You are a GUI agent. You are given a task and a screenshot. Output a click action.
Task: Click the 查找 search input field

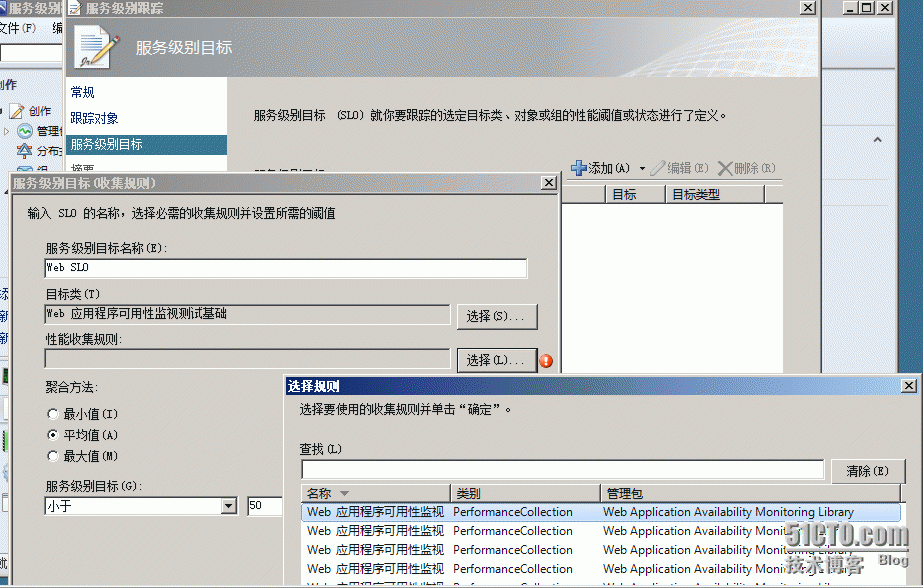[x=562, y=470]
